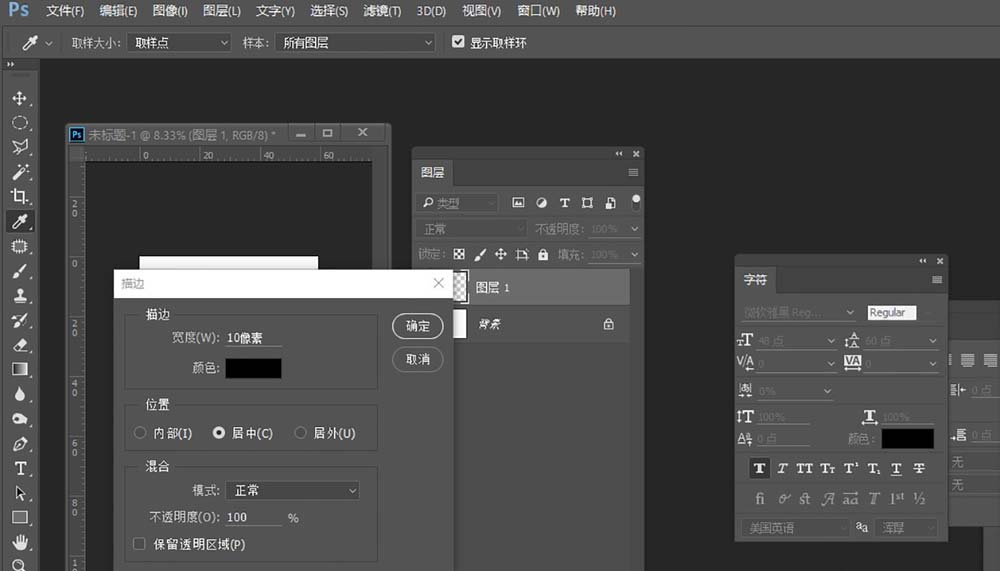Screen dimensions: 1000x571
Task: Select the Blur tool
Action: coord(20,394)
